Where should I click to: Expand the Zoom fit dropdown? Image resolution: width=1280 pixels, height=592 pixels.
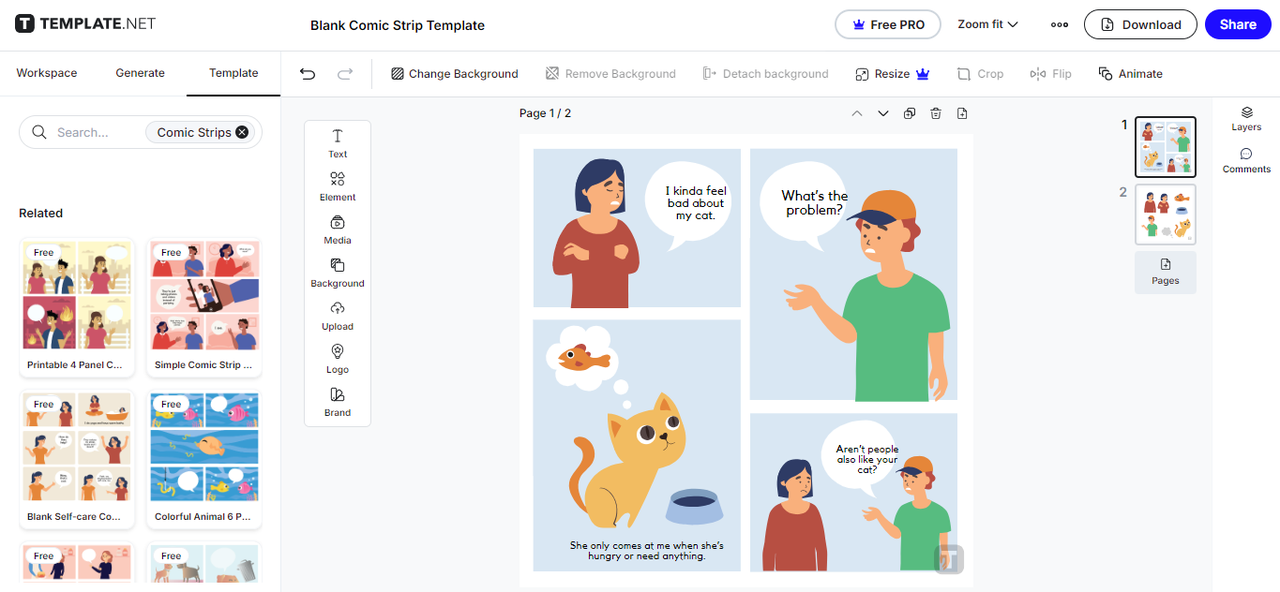(x=988, y=25)
